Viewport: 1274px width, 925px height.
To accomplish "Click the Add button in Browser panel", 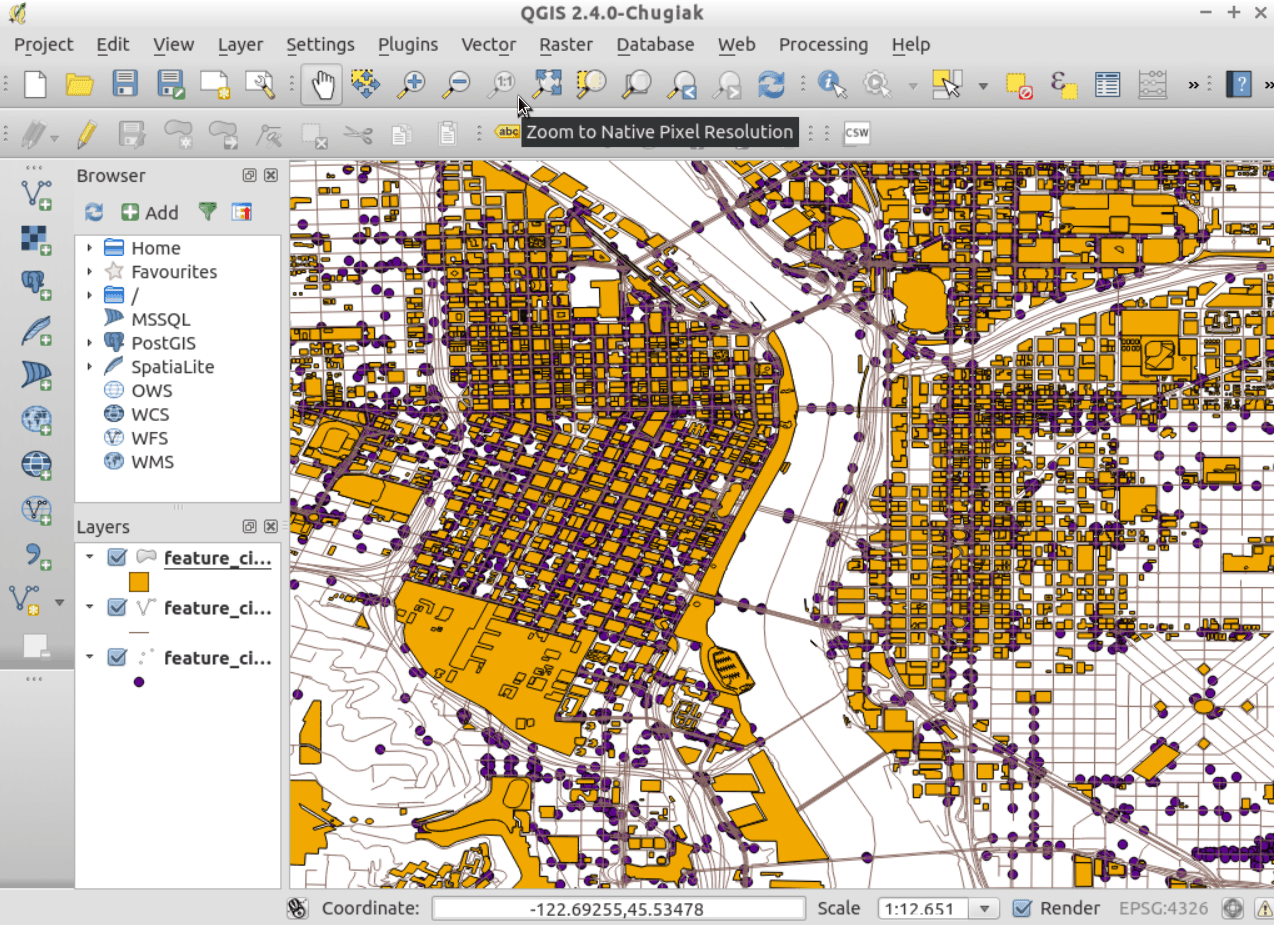I will pos(150,212).
